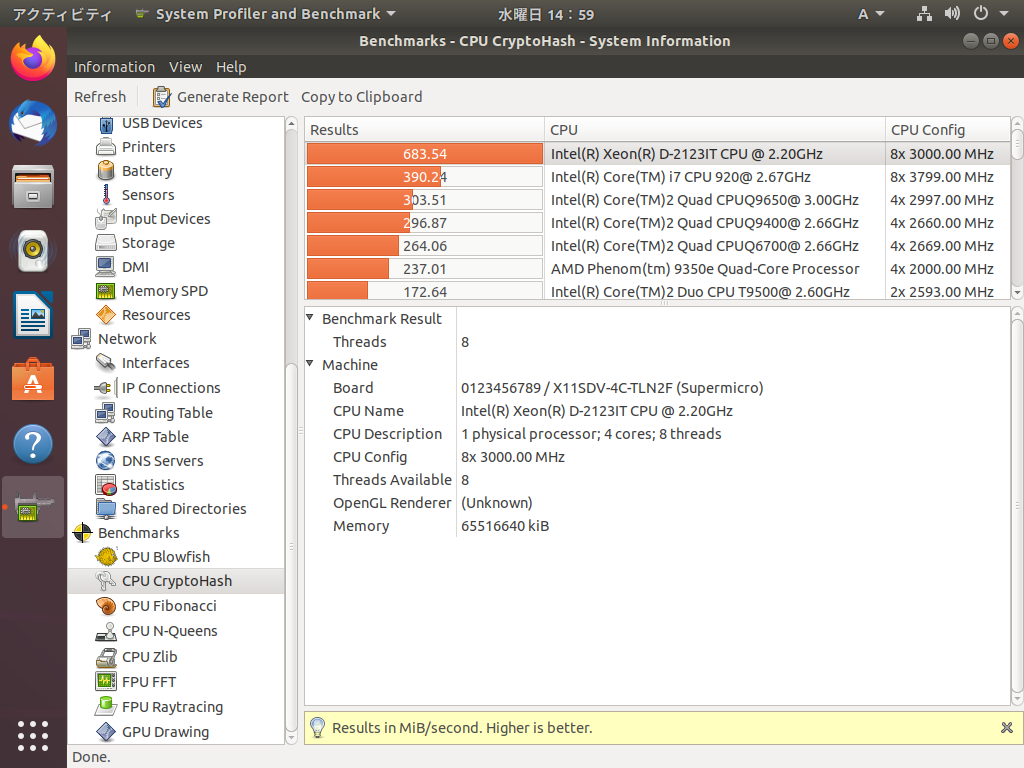Click the Routing Table icon

106,413
